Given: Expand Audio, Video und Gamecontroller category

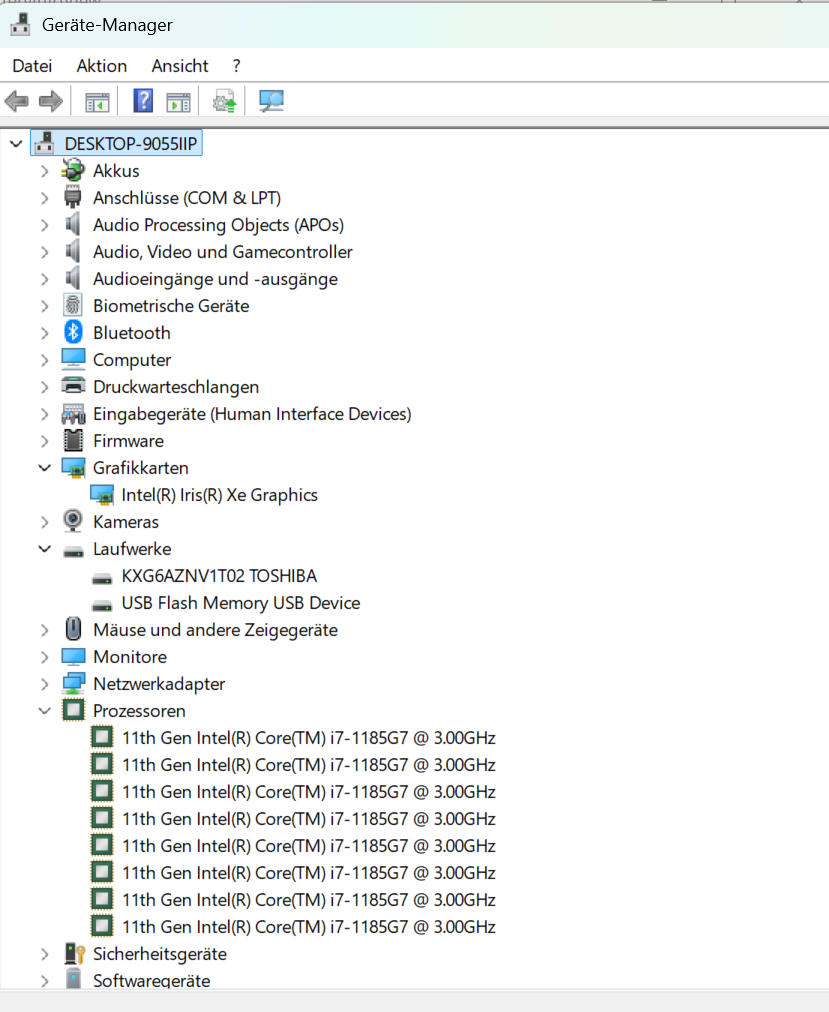Looking at the screenshot, I should point(44,252).
